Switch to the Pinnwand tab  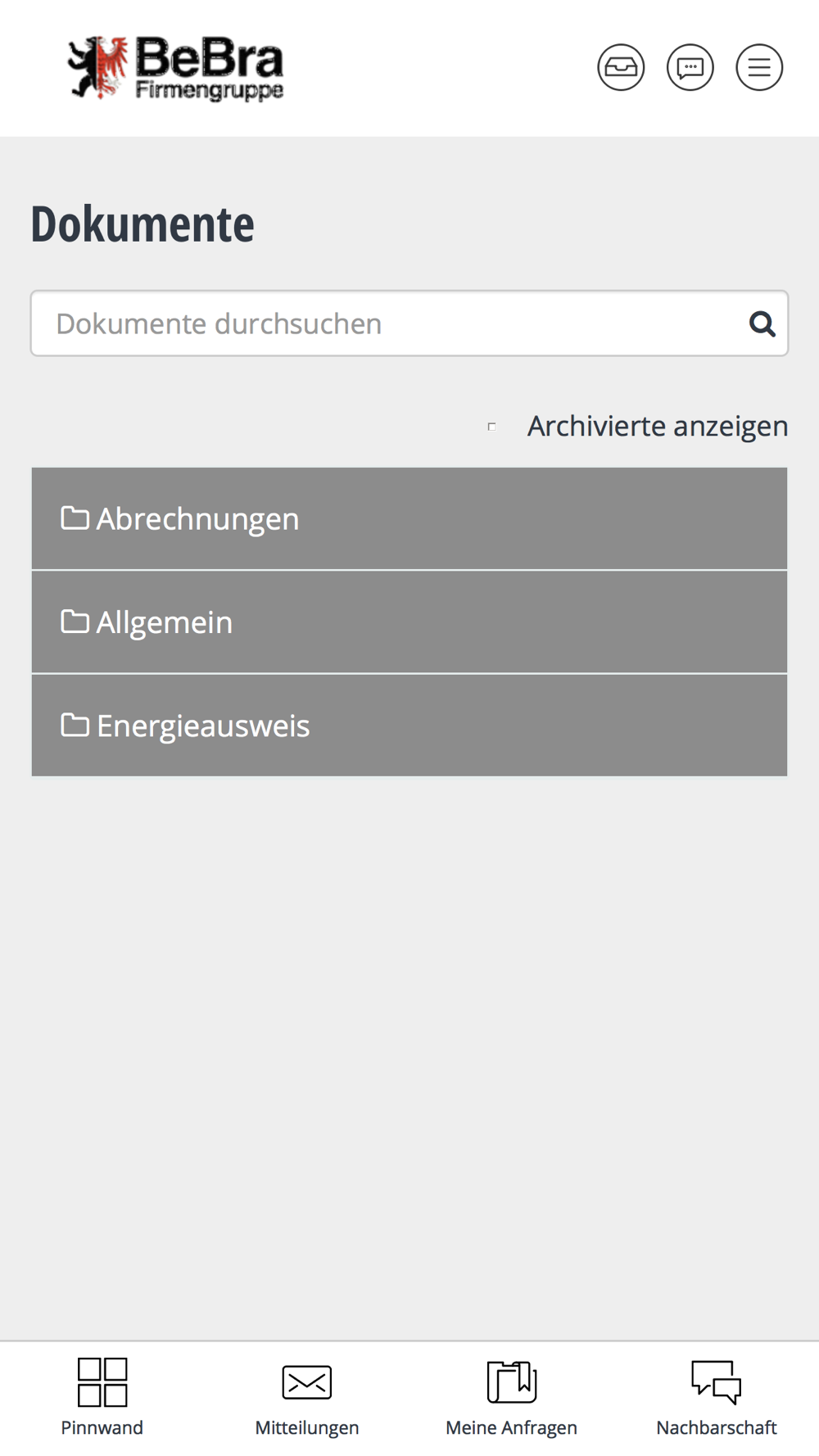(x=102, y=1427)
